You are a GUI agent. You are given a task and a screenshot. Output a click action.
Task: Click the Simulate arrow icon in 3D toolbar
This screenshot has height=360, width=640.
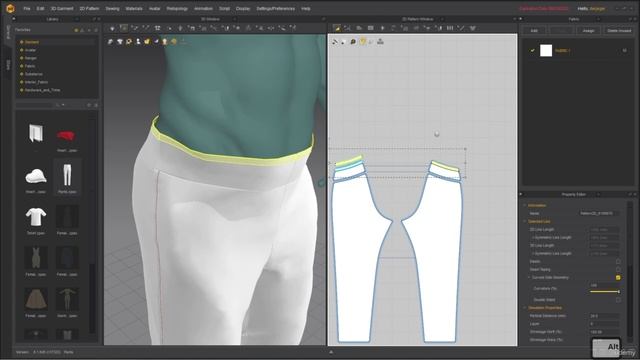pyautogui.click(x=112, y=28)
